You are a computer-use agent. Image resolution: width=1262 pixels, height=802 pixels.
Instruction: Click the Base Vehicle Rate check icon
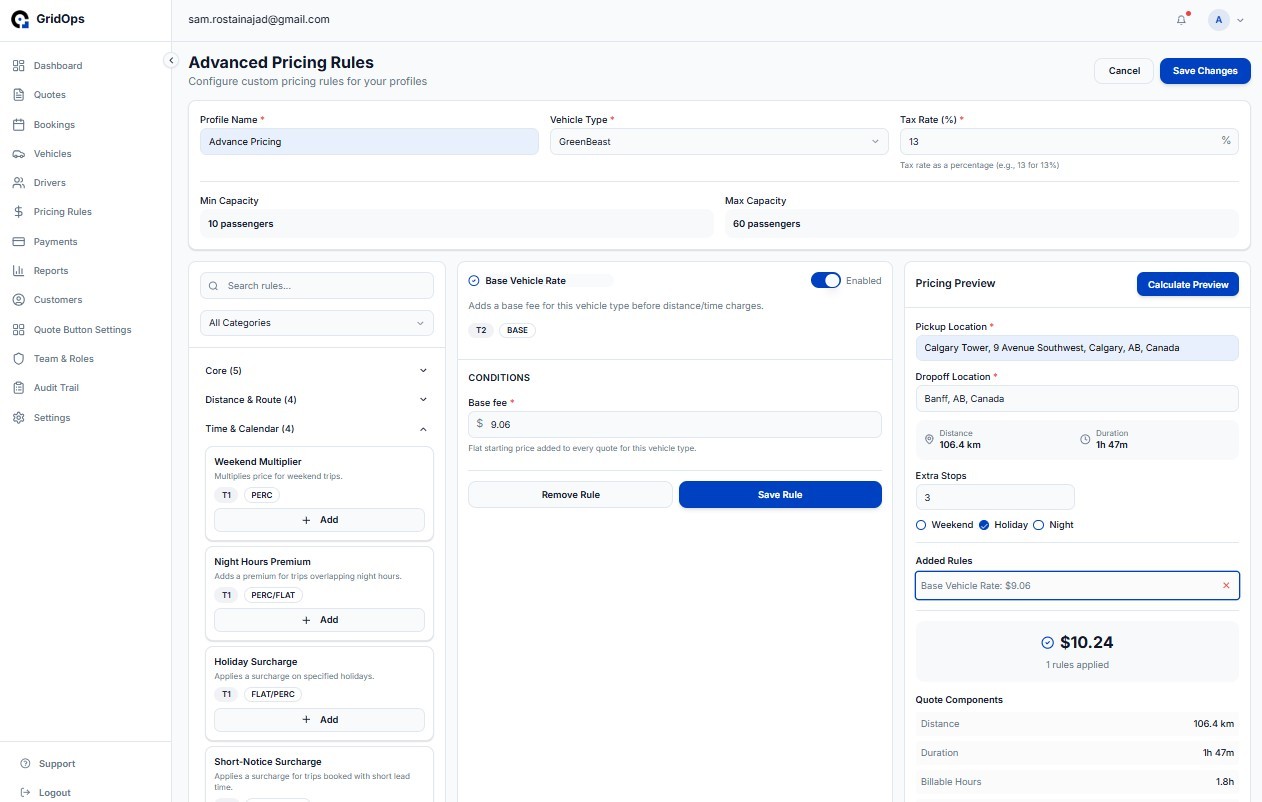[474, 281]
